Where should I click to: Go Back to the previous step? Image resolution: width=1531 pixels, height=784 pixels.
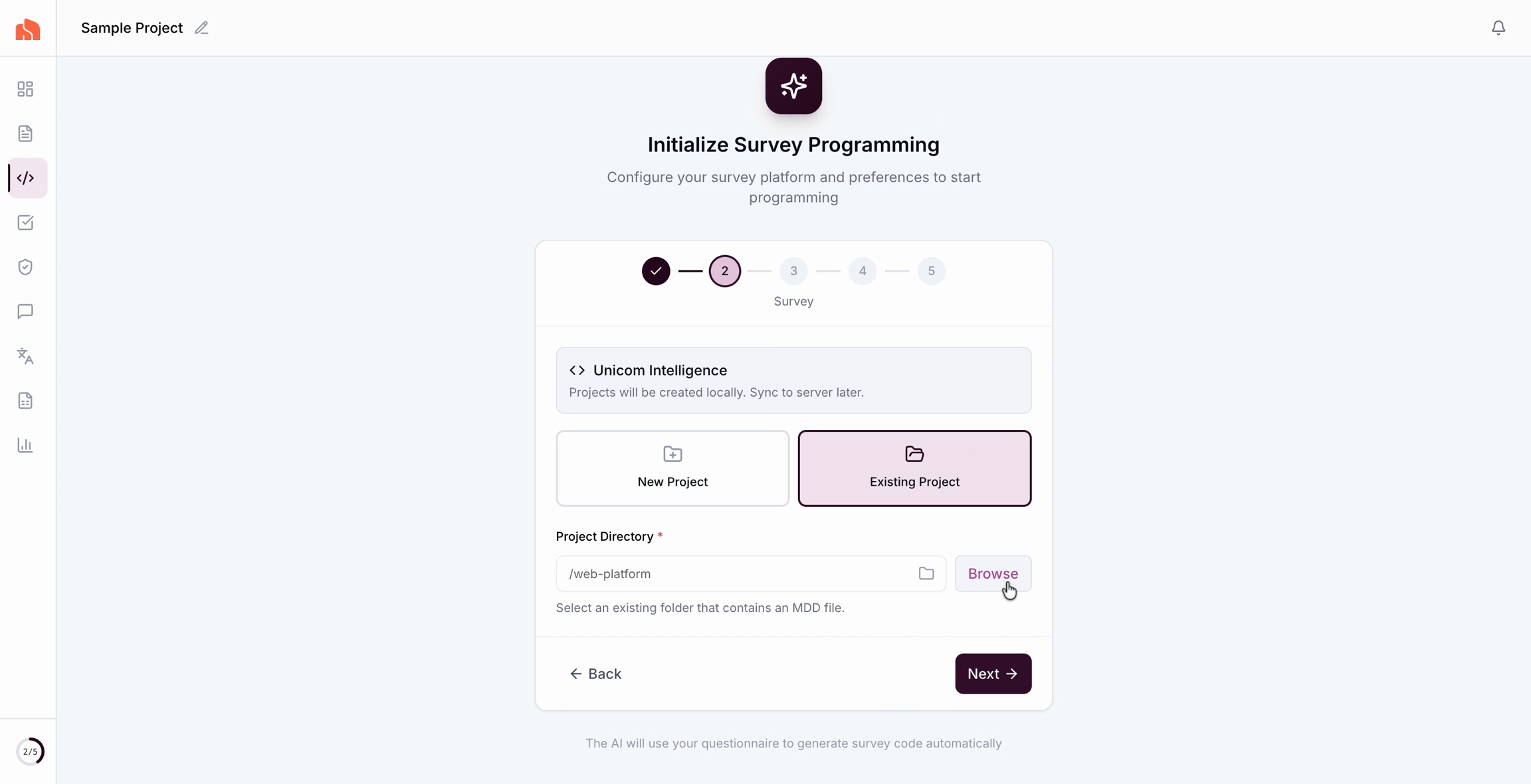pyautogui.click(x=595, y=674)
